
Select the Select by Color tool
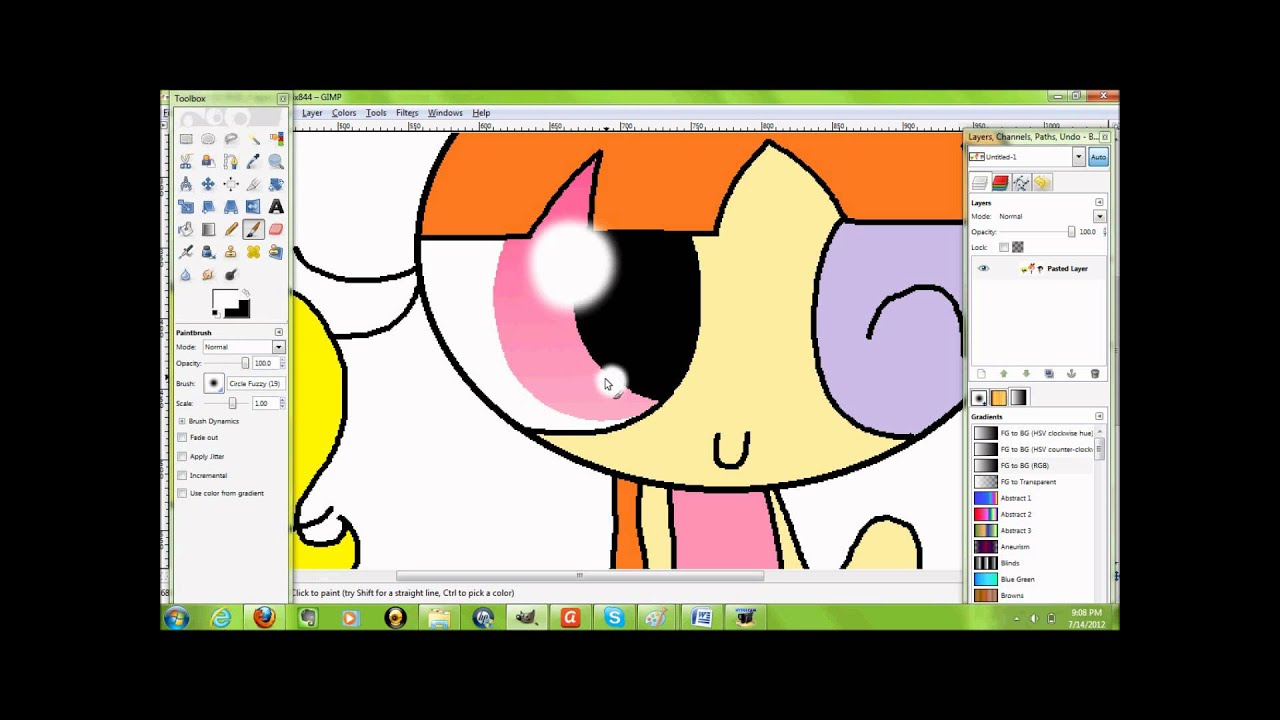276,139
